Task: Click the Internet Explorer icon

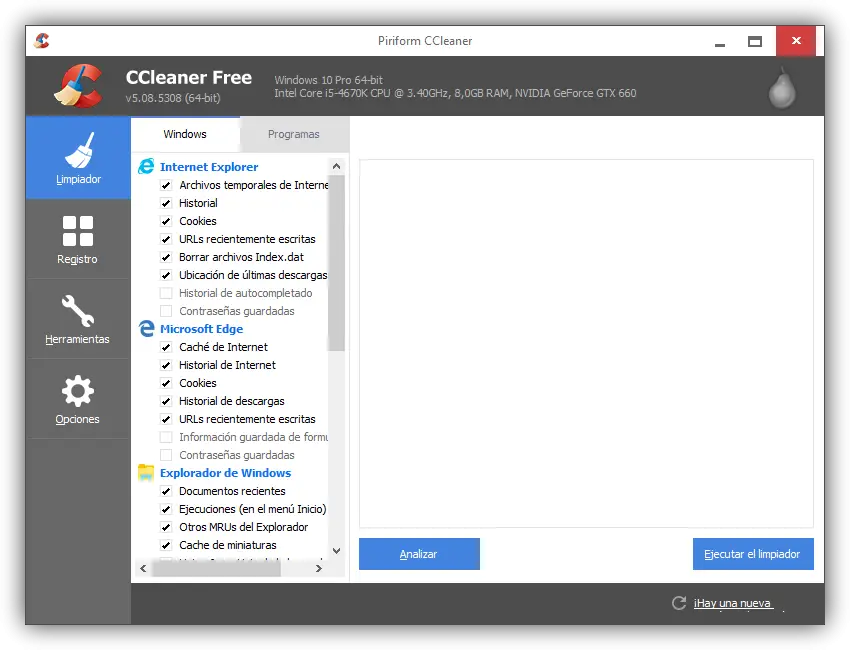Action: tap(146, 166)
